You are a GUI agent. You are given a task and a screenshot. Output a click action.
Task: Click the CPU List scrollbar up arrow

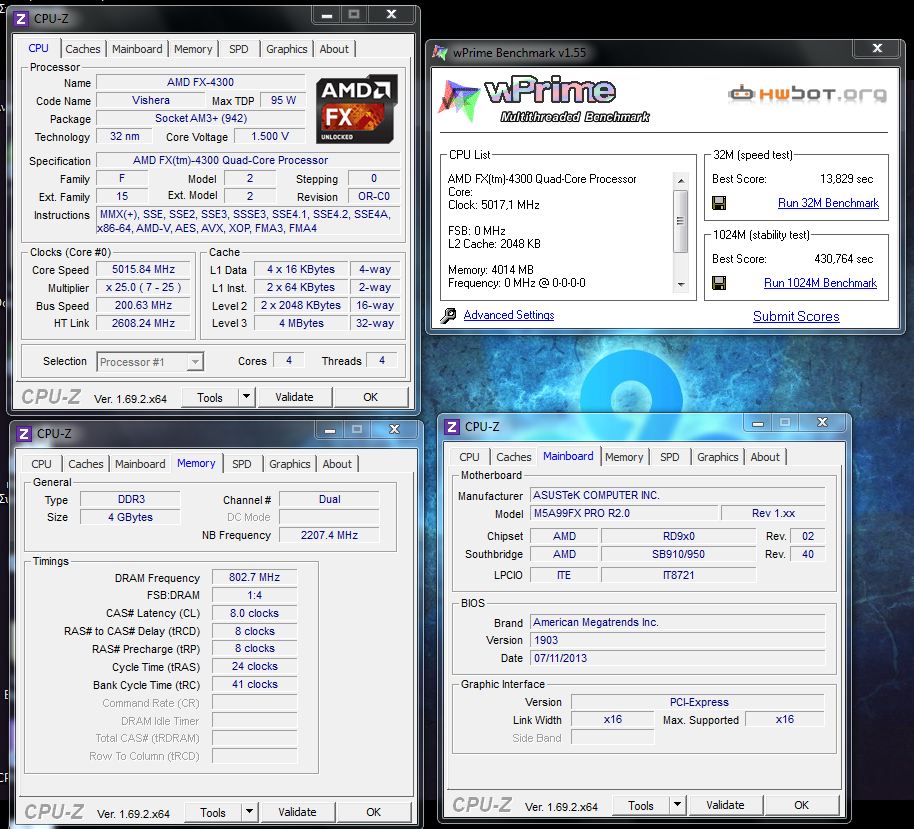point(680,181)
